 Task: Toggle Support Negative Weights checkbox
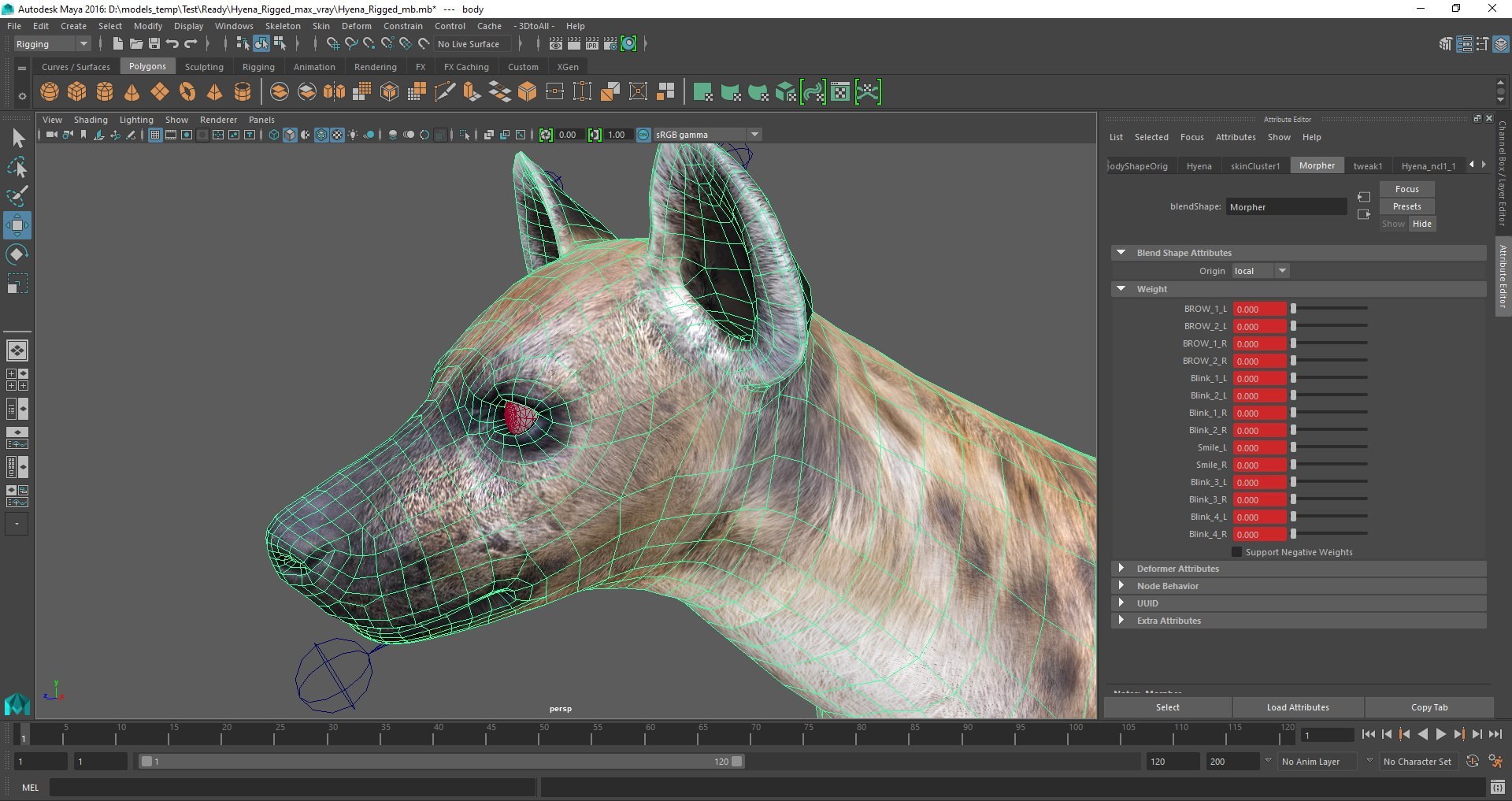1236,552
